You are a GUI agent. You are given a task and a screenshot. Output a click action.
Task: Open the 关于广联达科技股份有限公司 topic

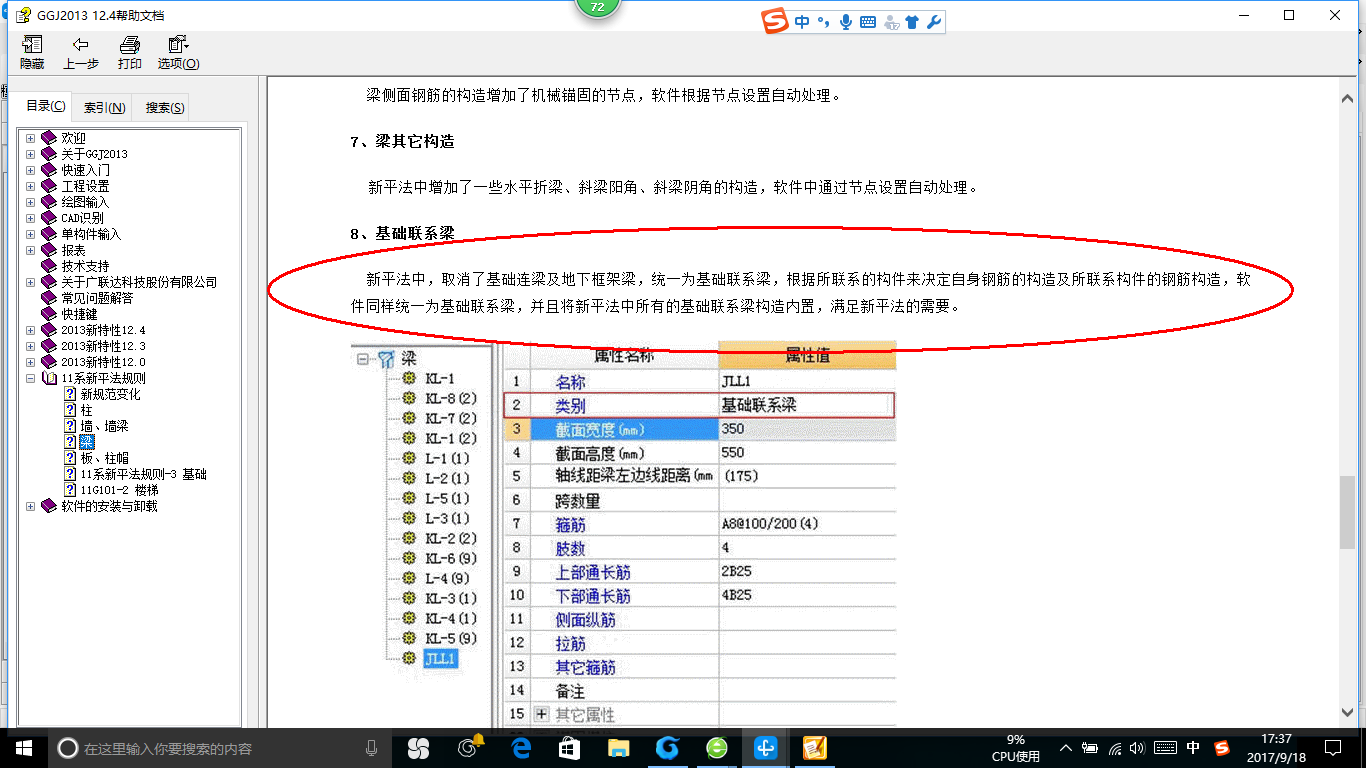(x=138, y=282)
